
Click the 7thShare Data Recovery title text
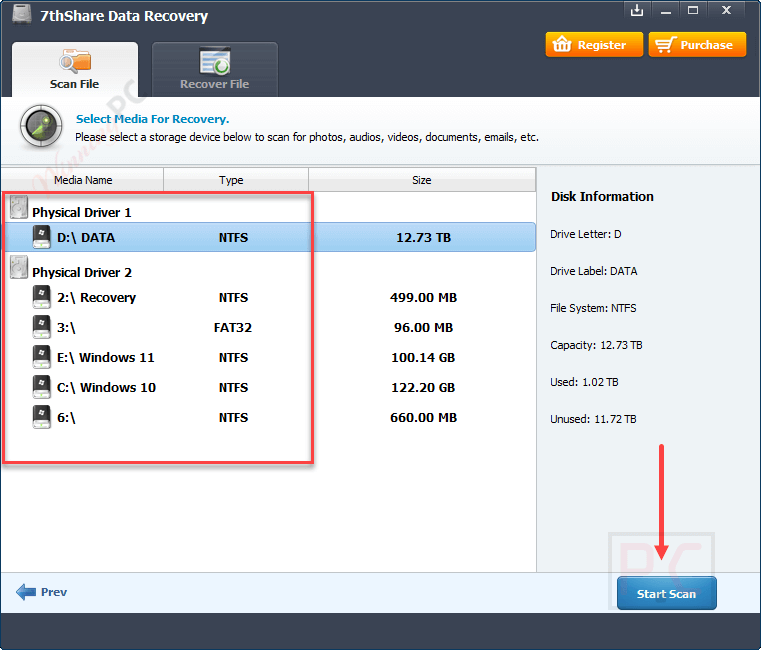pyautogui.click(x=124, y=16)
